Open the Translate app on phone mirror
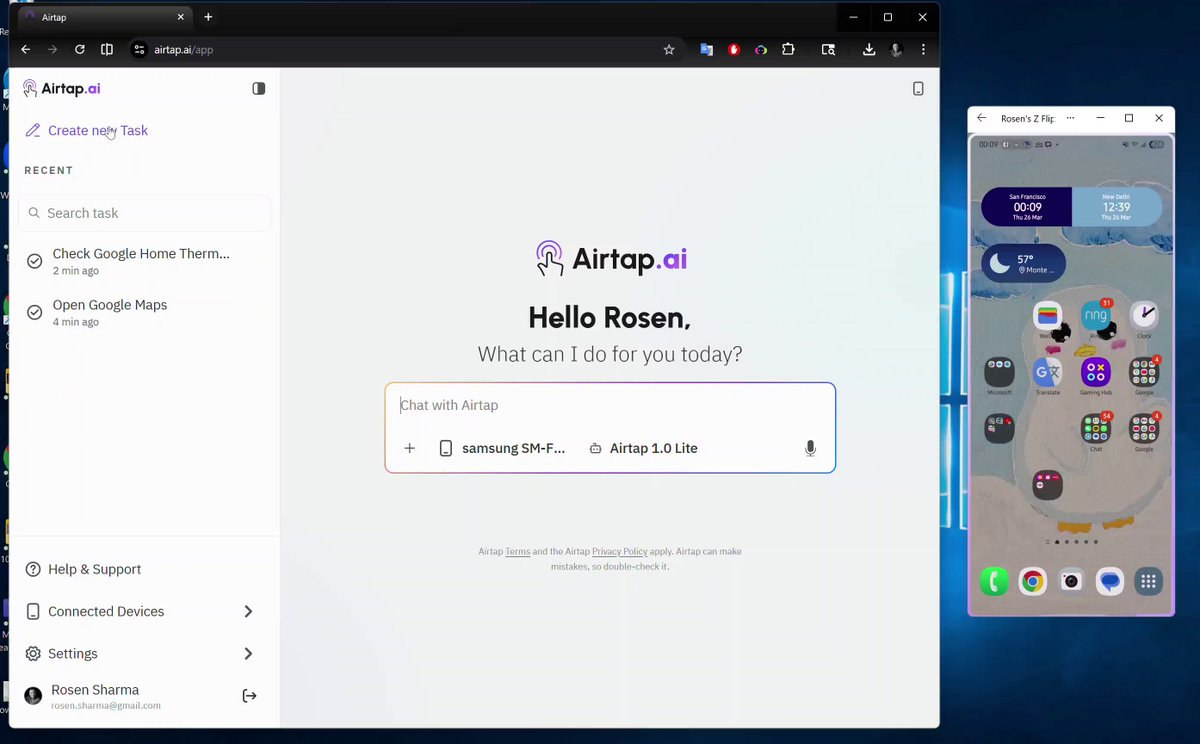The height and width of the screenshot is (744, 1200). [x=1048, y=373]
